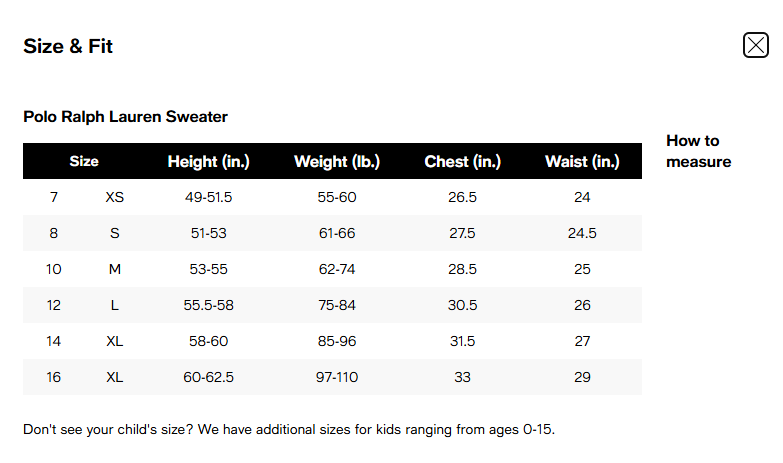Select the Weight (lb.) column header

click(x=336, y=161)
